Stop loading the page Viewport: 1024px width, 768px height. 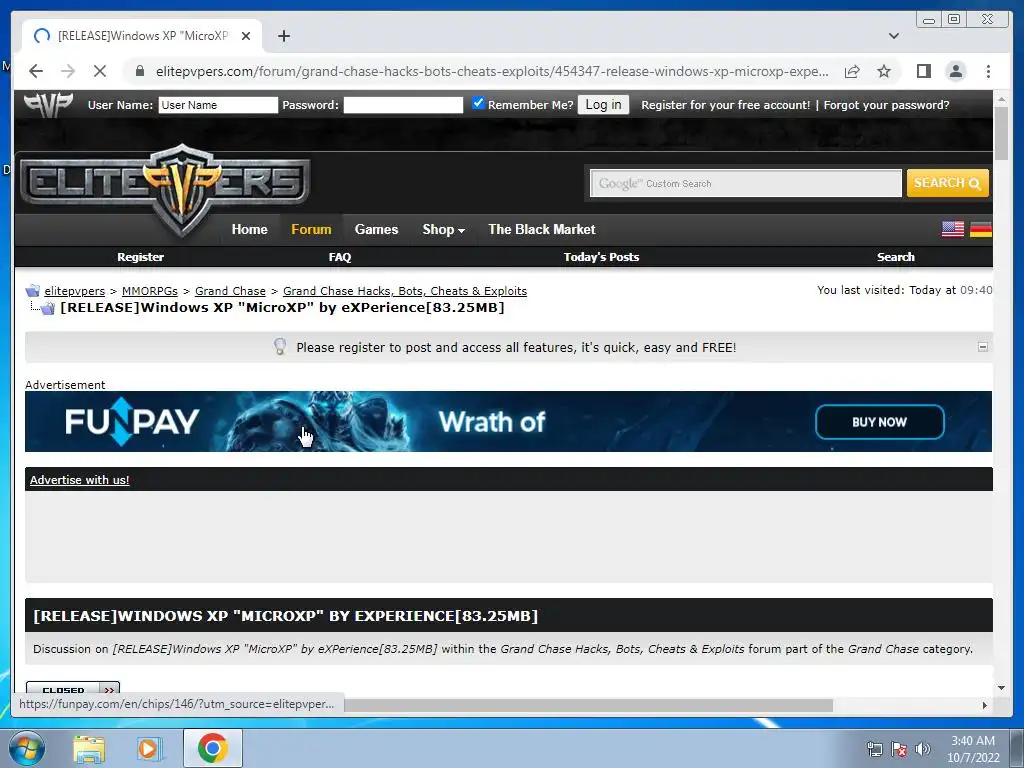tap(100, 71)
